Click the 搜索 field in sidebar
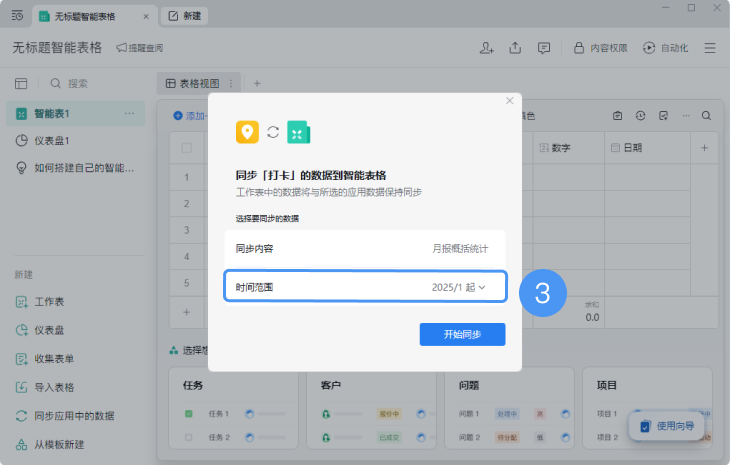 coord(68,83)
